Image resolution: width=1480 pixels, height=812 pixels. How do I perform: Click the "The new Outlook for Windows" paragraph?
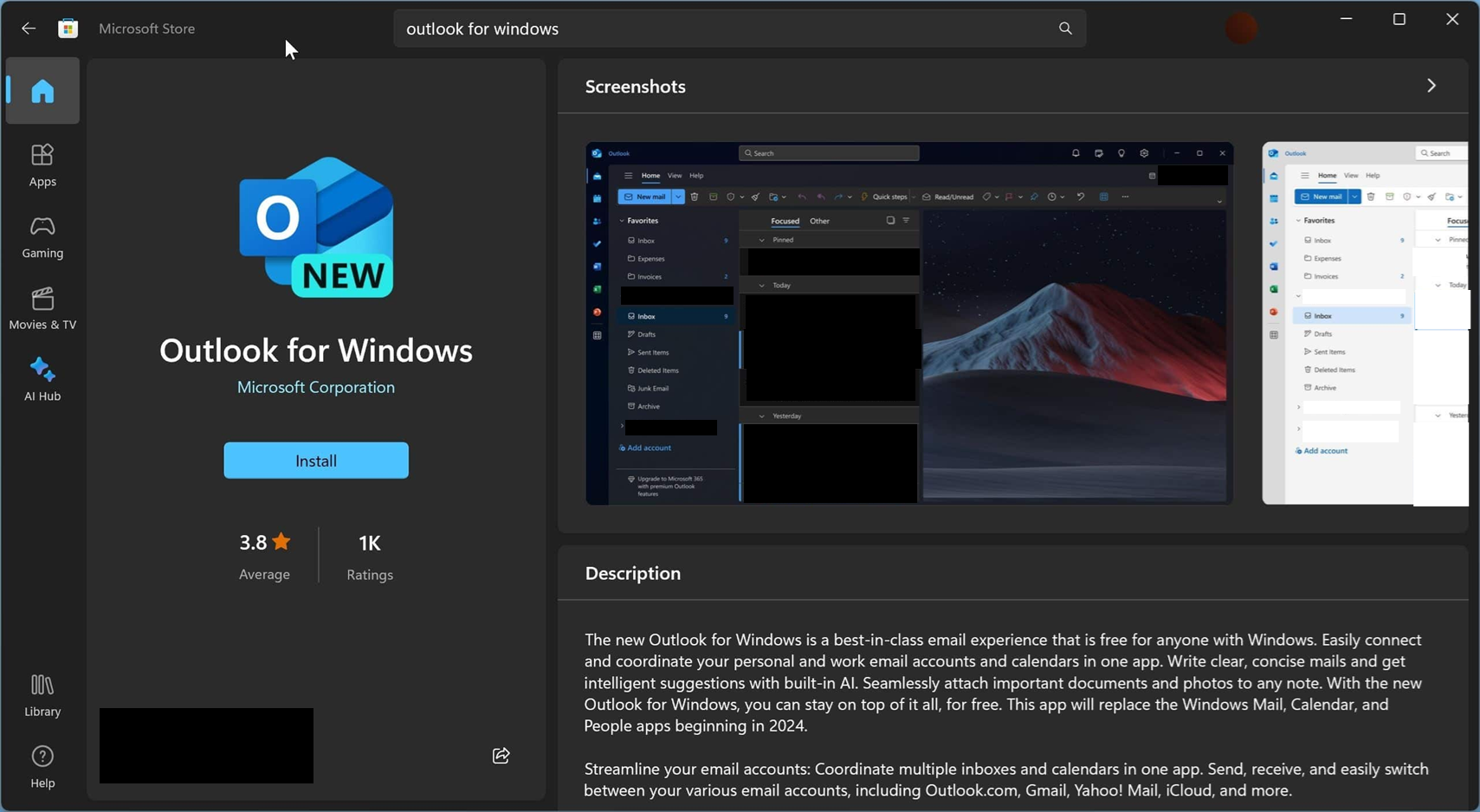tap(1005, 682)
